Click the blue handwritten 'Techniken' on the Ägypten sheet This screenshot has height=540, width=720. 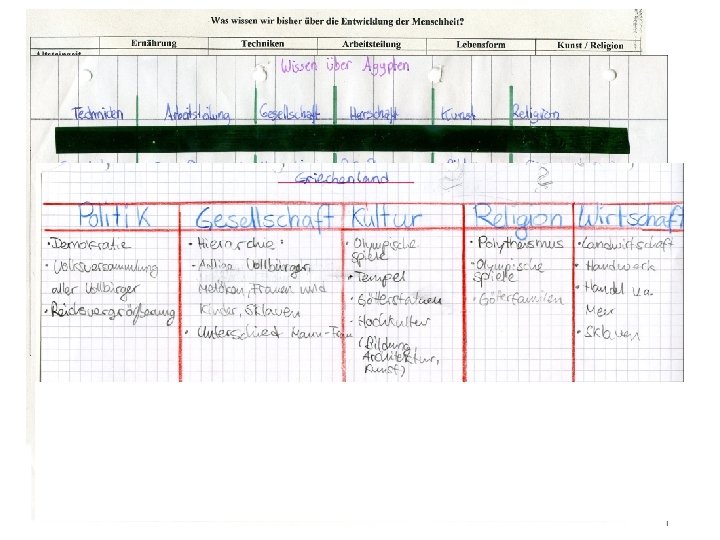[x=97, y=113]
